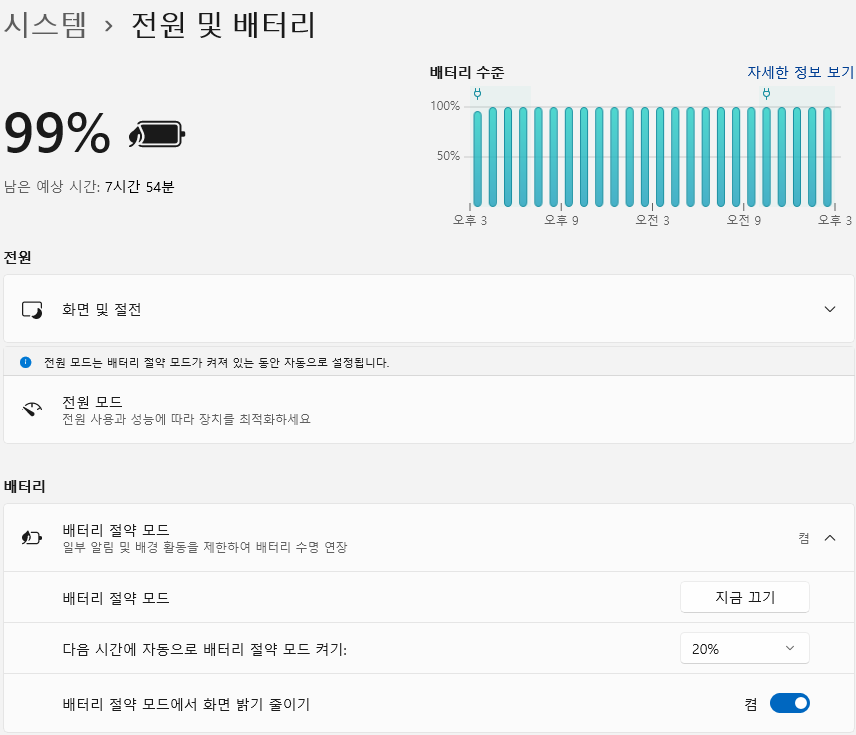The image size is (856, 735).
Task: Click the left charger marker above the battery chart
Action: [479, 95]
